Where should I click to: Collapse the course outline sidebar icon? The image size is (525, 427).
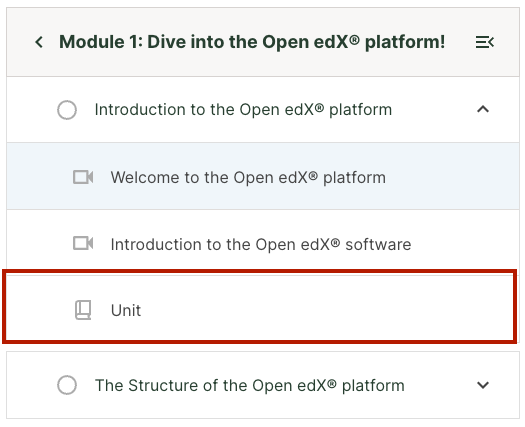pyautogui.click(x=484, y=42)
